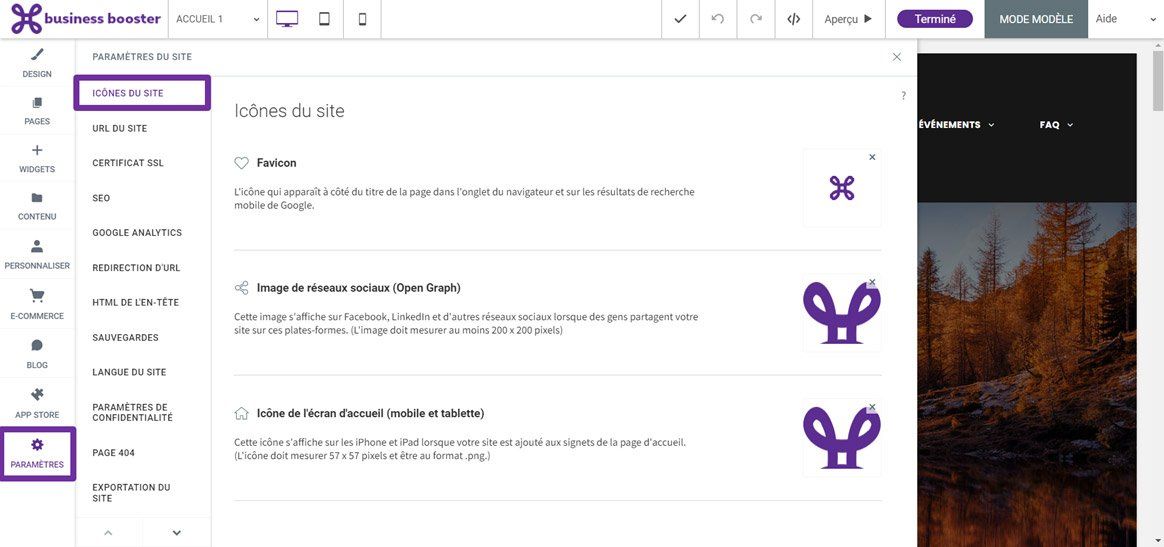
Task: Open the Widgets plus icon
Action: (37, 150)
